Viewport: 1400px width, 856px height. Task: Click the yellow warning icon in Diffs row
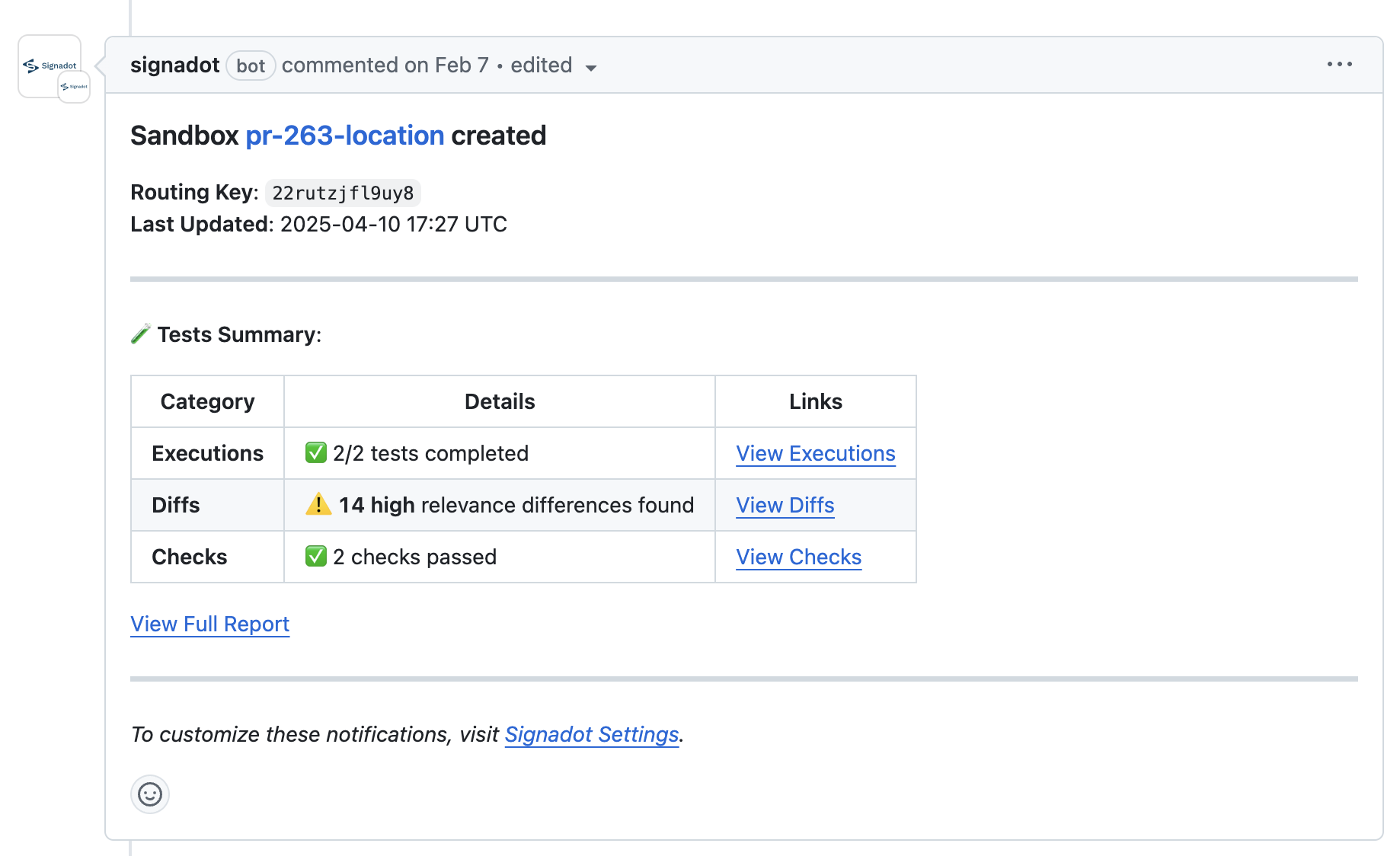[x=318, y=504]
